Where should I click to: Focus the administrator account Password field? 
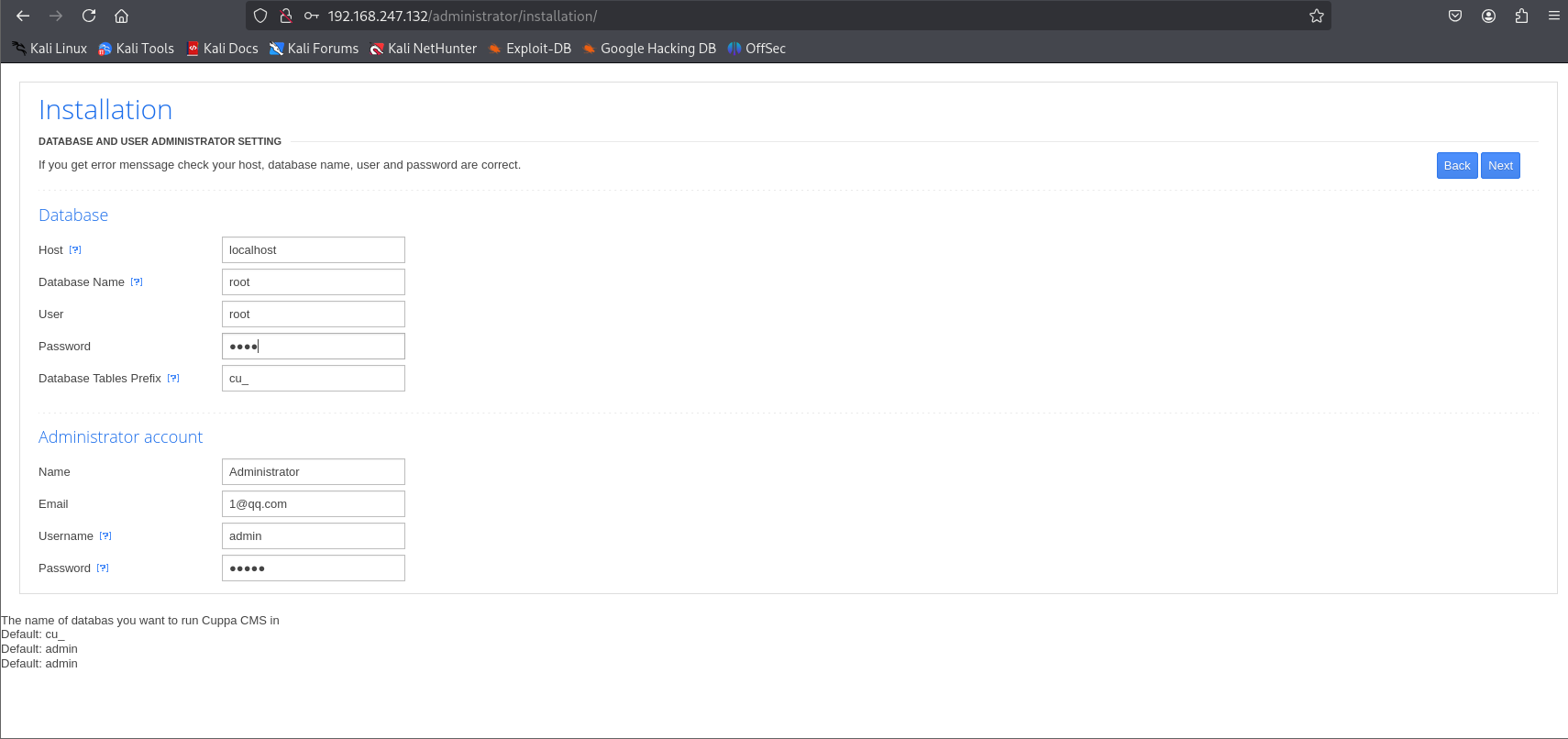314,568
